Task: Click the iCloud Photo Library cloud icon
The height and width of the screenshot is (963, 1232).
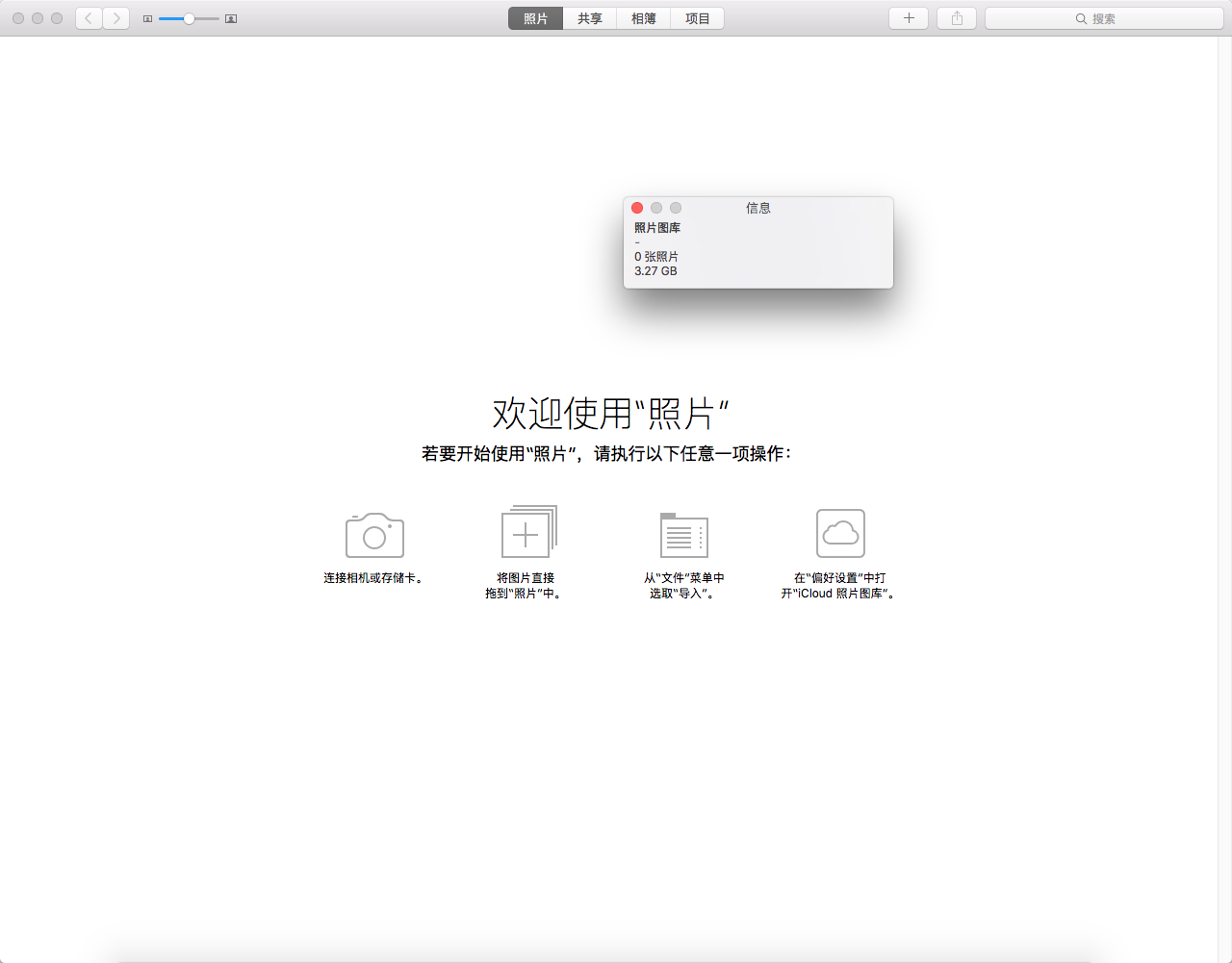Action: coord(840,533)
